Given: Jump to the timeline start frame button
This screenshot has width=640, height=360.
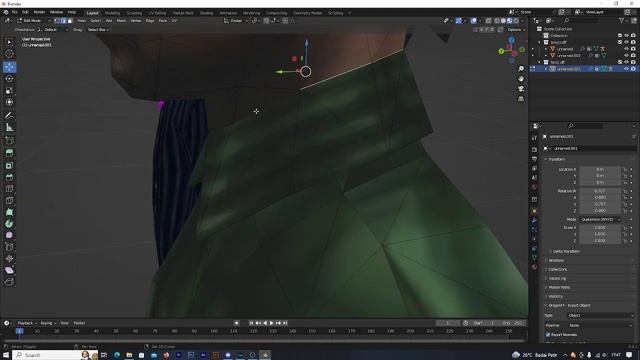Looking at the screenshot, I should (251, 323).
